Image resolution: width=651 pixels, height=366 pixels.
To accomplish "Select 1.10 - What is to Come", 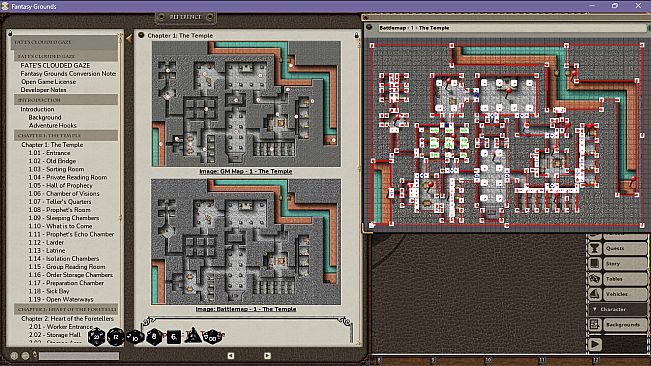I will (x=60, y=226).
